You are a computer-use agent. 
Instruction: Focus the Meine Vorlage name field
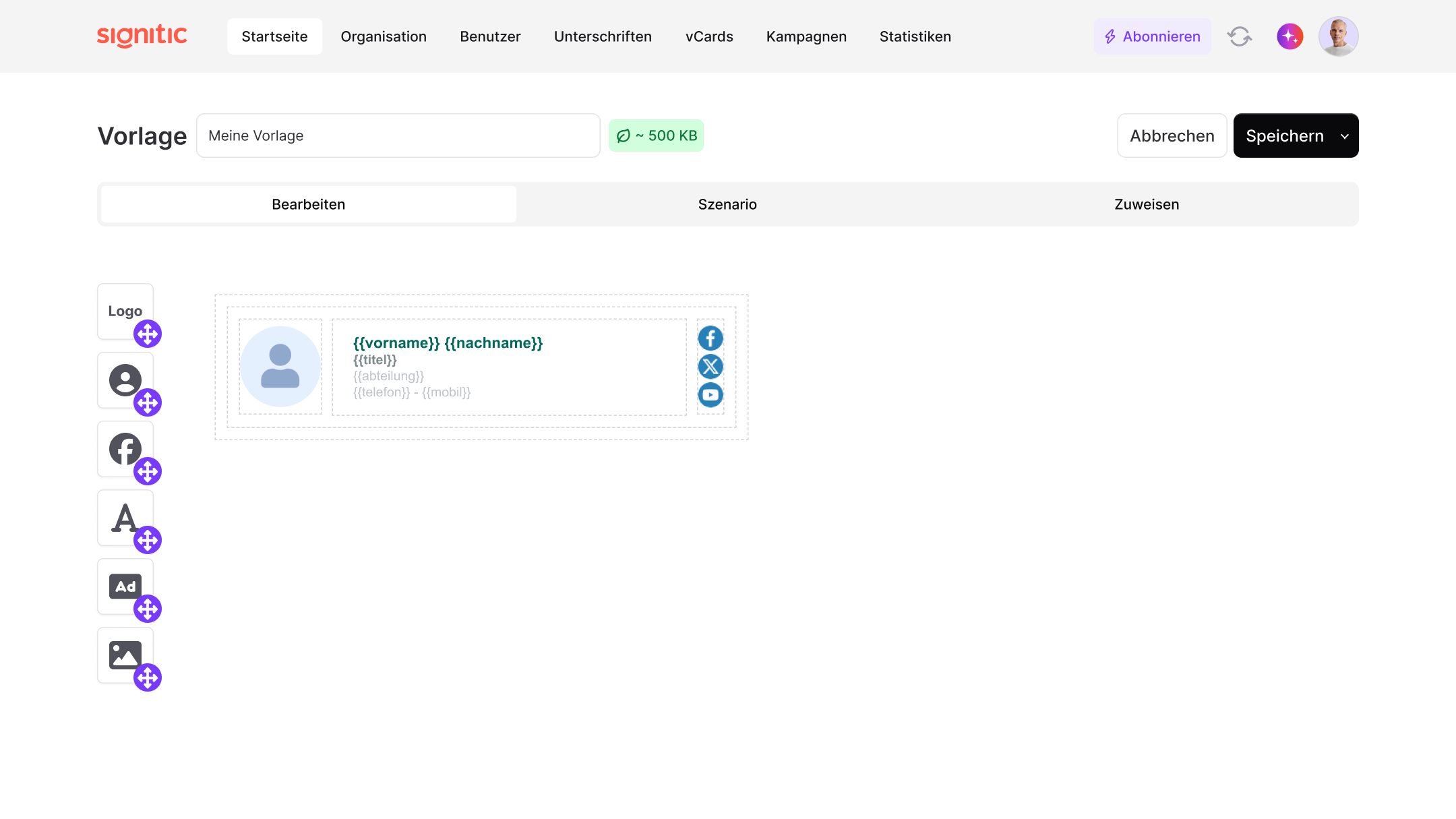(398, 135)
